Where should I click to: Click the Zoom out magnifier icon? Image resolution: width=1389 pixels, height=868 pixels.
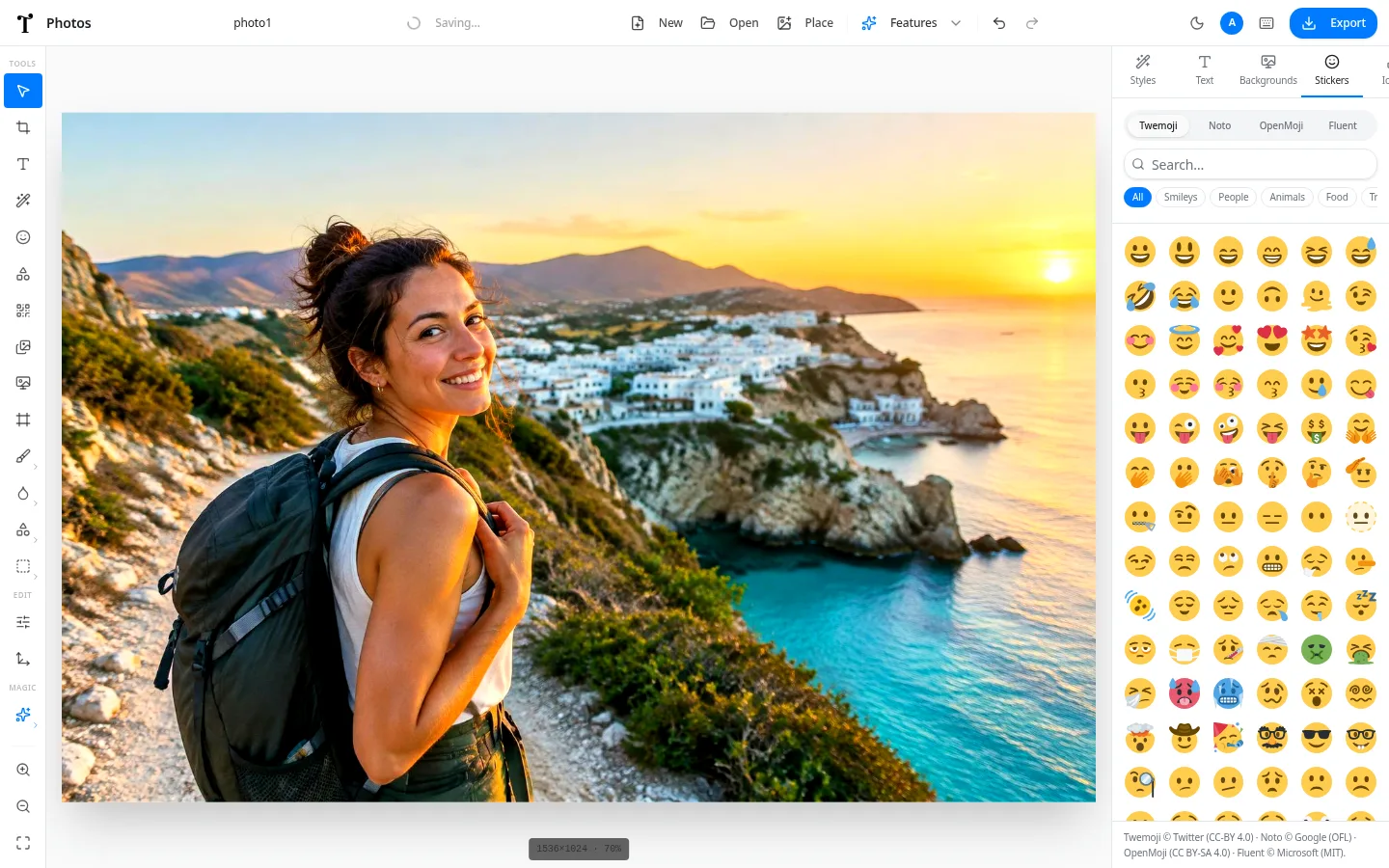[23, 806]
